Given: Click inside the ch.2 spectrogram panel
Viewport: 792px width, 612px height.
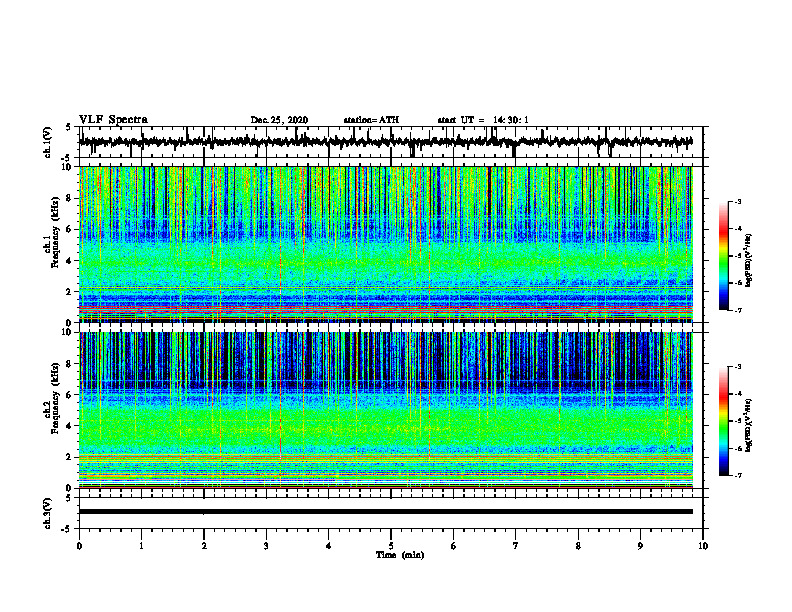Looking at the screenshot, I should tap(386, 410).
